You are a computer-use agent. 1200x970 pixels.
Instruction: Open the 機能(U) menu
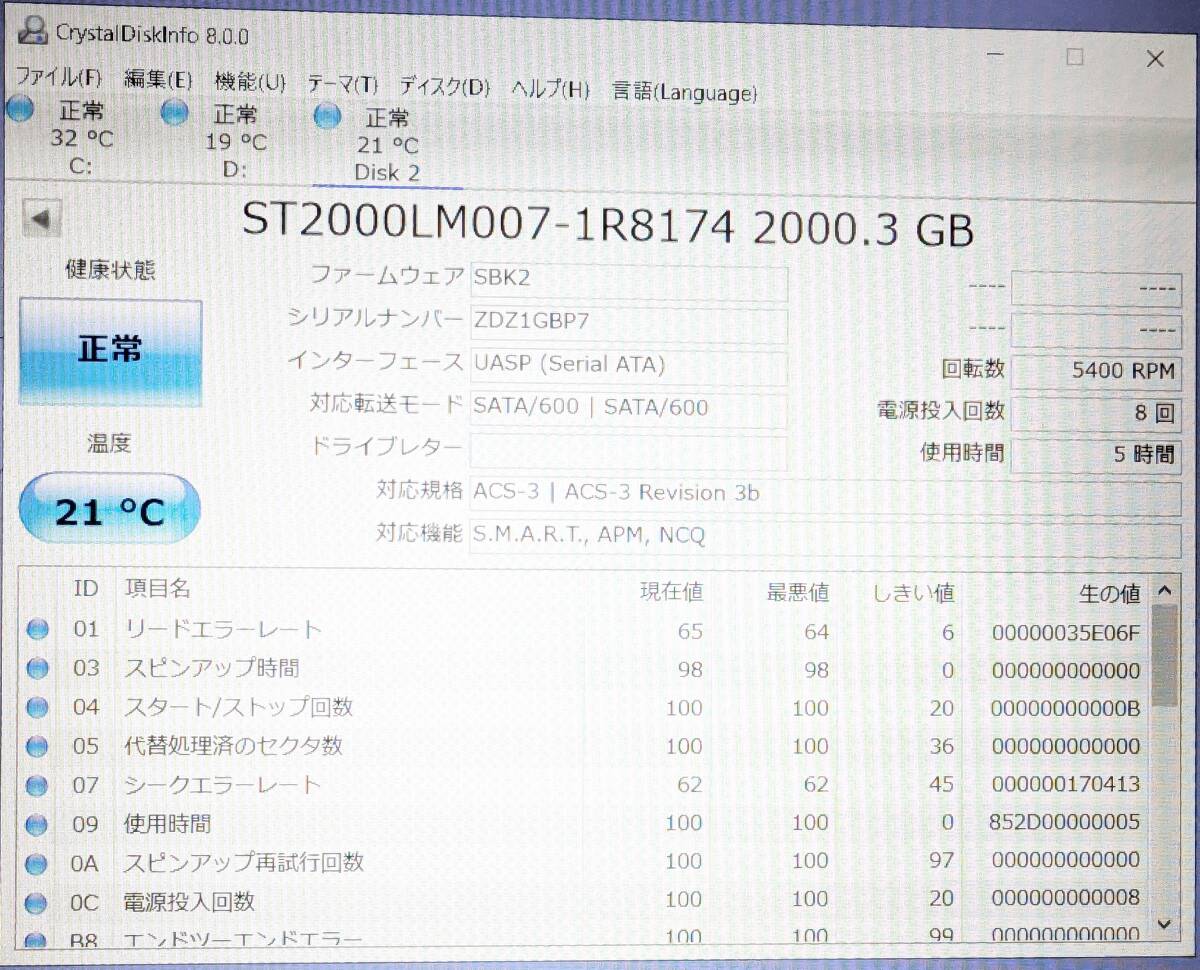tap(250, 83)
